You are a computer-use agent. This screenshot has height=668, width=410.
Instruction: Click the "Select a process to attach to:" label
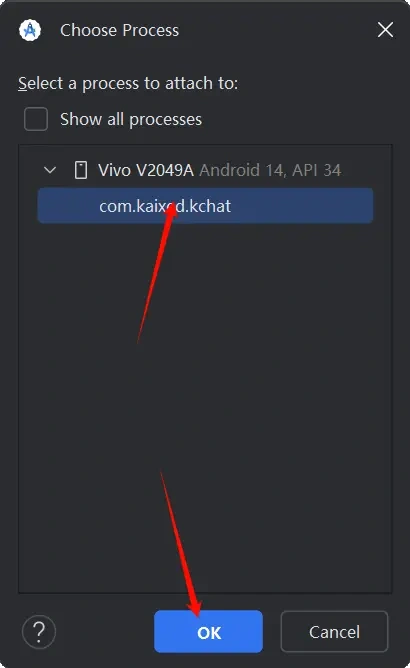pos(128,83)
